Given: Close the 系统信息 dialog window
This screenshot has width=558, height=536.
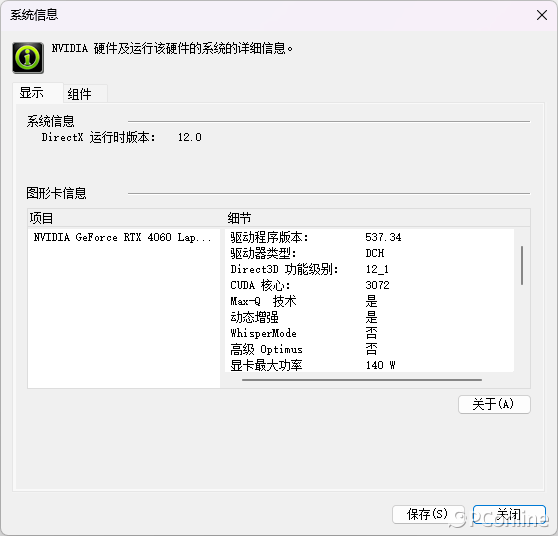Looking at the screenshot, I should [x=542, y=15].
